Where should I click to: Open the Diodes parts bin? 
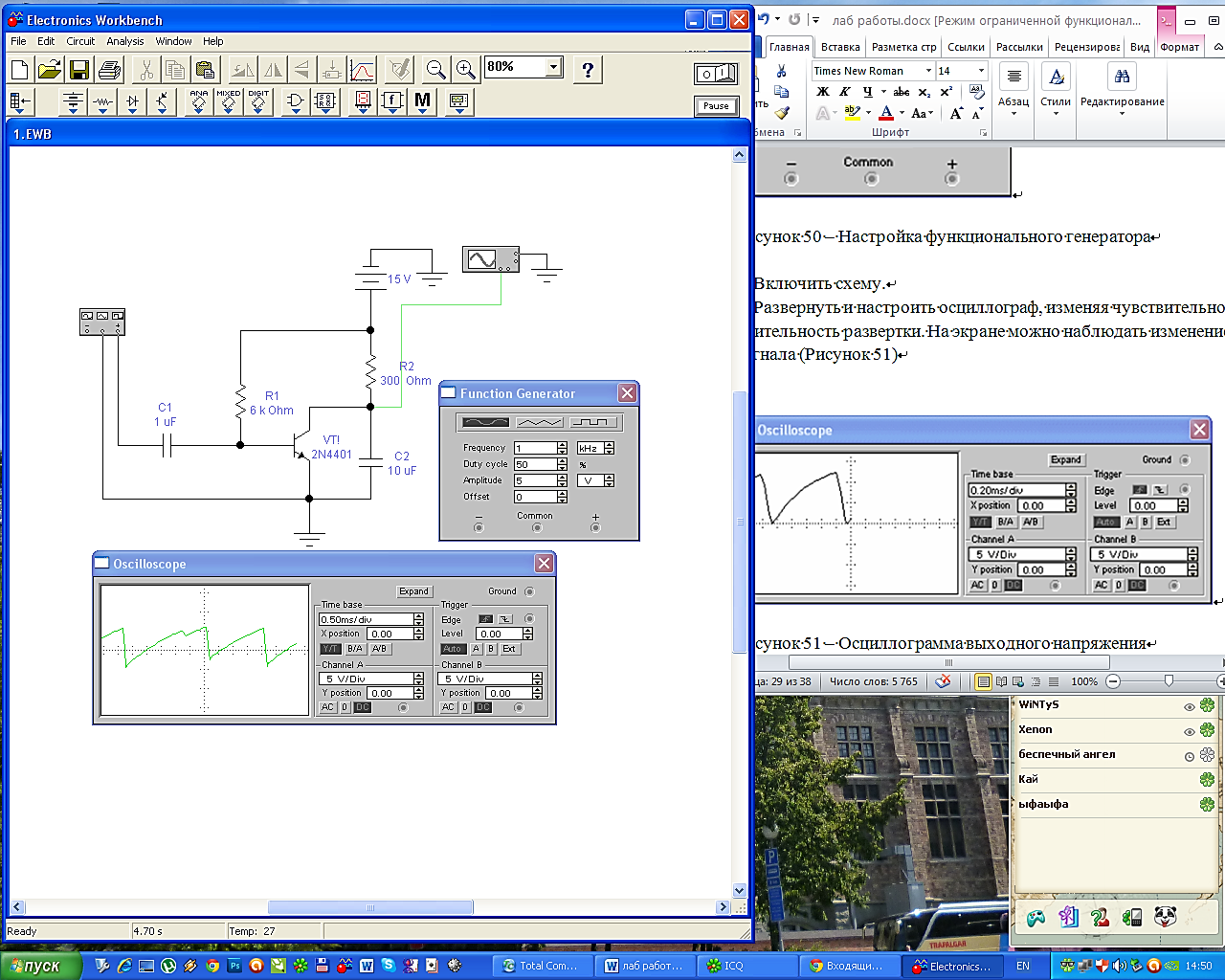[x=132, y=101]
